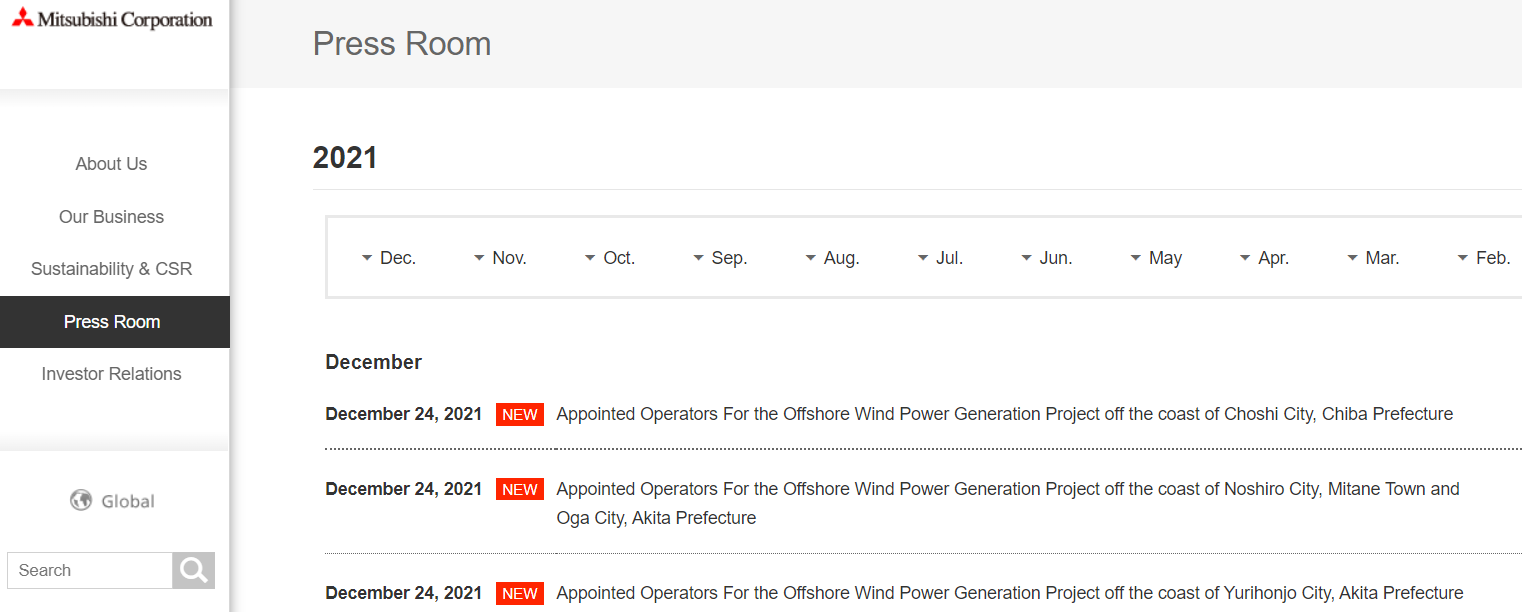Open the About Us menu item

(x=111, y=164)
